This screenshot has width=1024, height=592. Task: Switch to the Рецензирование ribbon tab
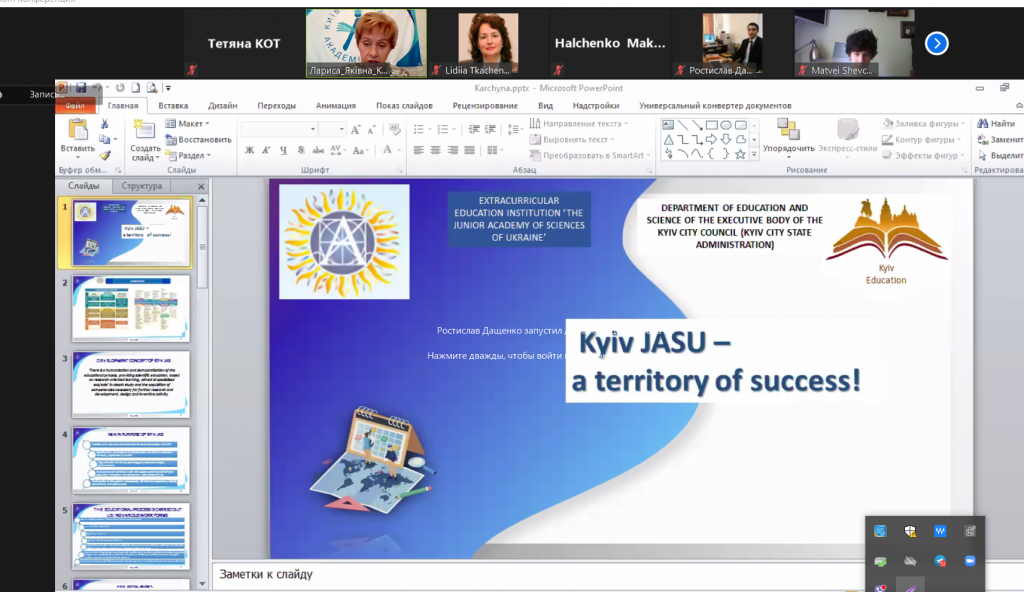(485, 105)
